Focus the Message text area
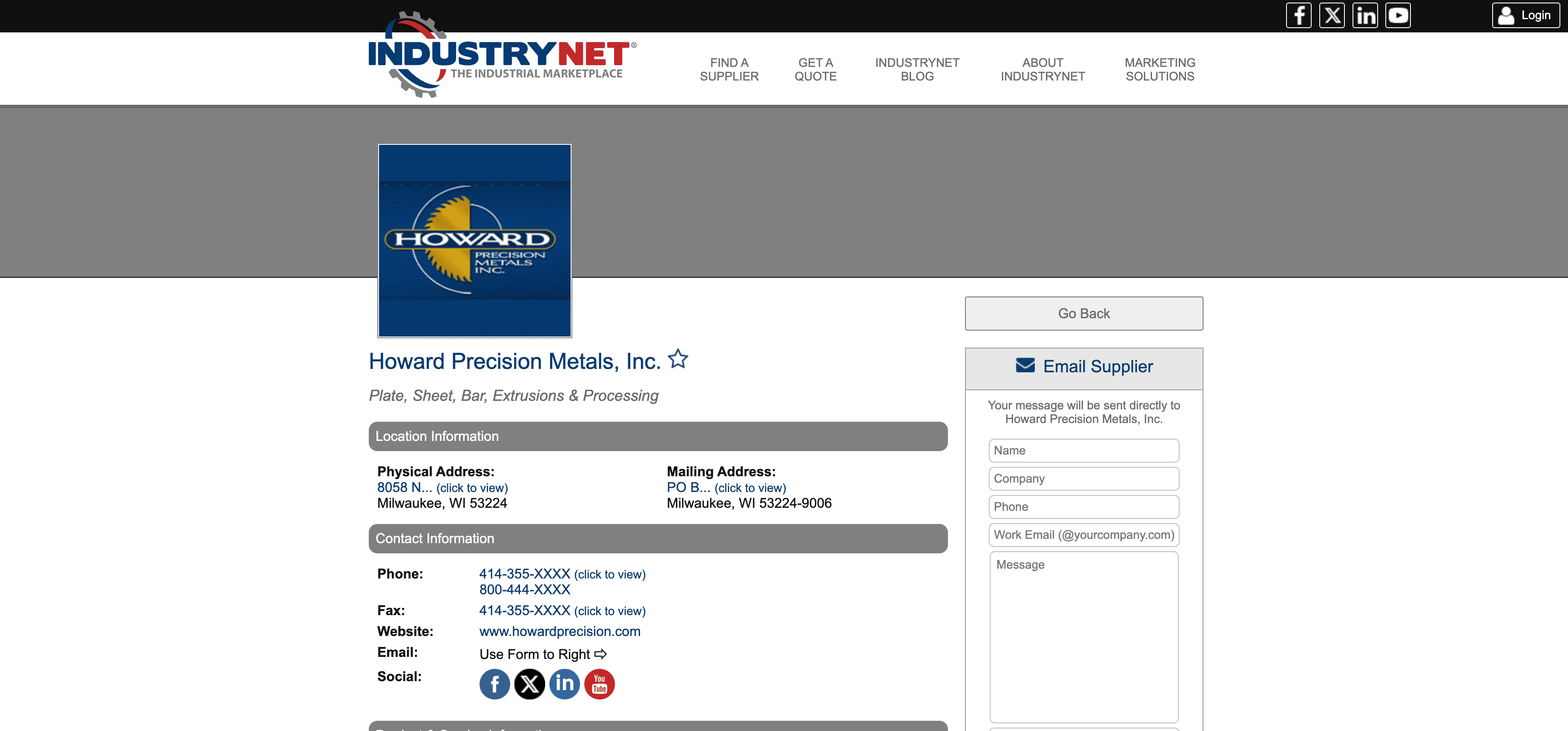This screenshot has height=731, width=1568. click(1083, 637)
